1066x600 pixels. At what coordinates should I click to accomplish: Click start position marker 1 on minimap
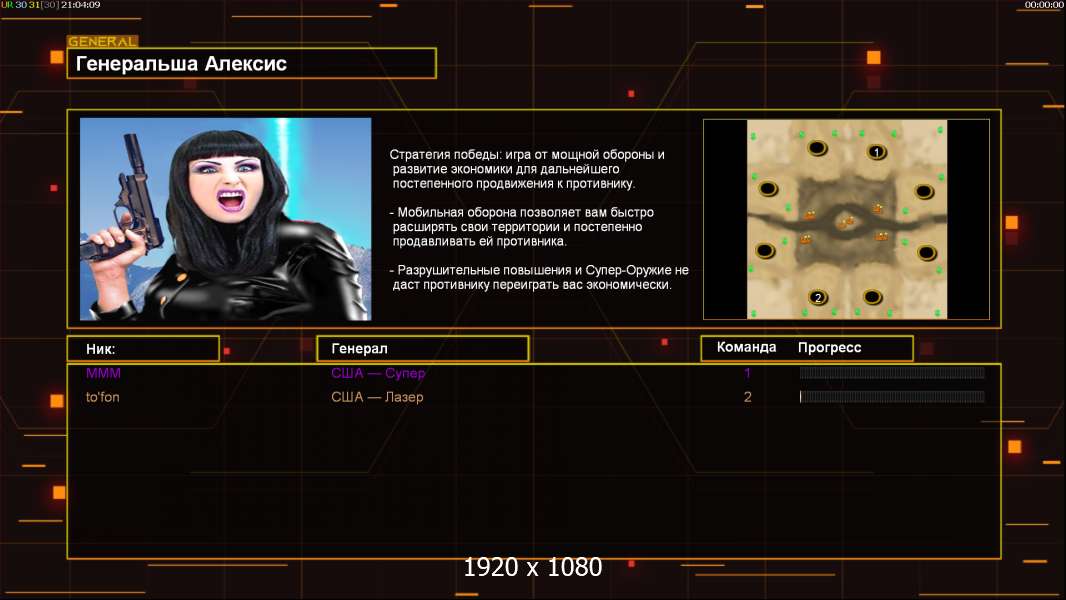point(877,152)
